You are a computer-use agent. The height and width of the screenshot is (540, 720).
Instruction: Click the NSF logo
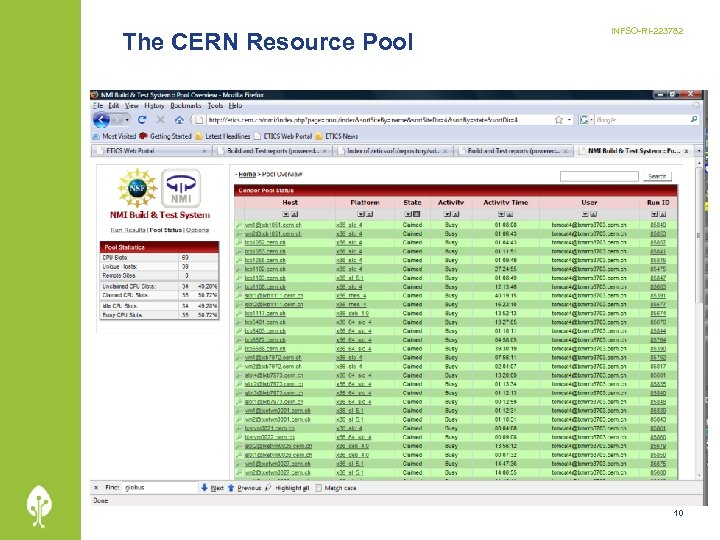(x=137, y=188)
